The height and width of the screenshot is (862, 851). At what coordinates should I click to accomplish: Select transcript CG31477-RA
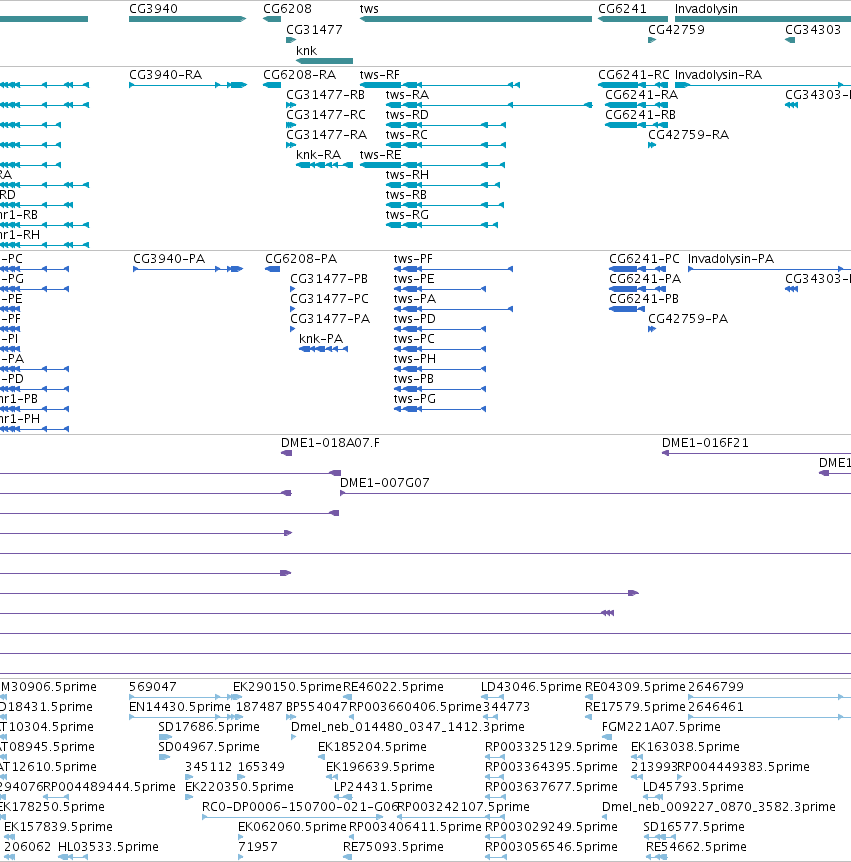(x=291, y=145)
